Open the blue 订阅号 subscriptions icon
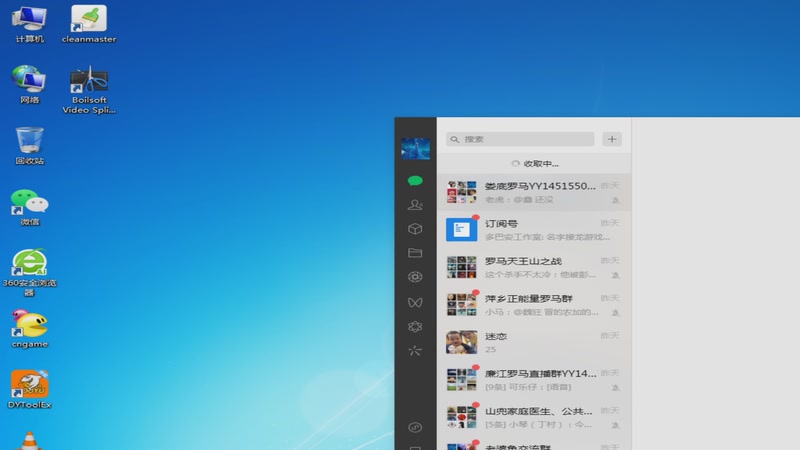The image size is (800, 450). [461, 229]
